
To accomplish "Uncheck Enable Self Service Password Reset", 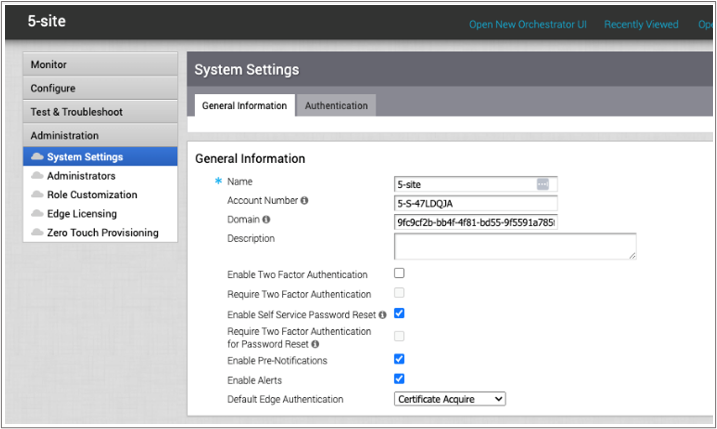I will point(399,313).
